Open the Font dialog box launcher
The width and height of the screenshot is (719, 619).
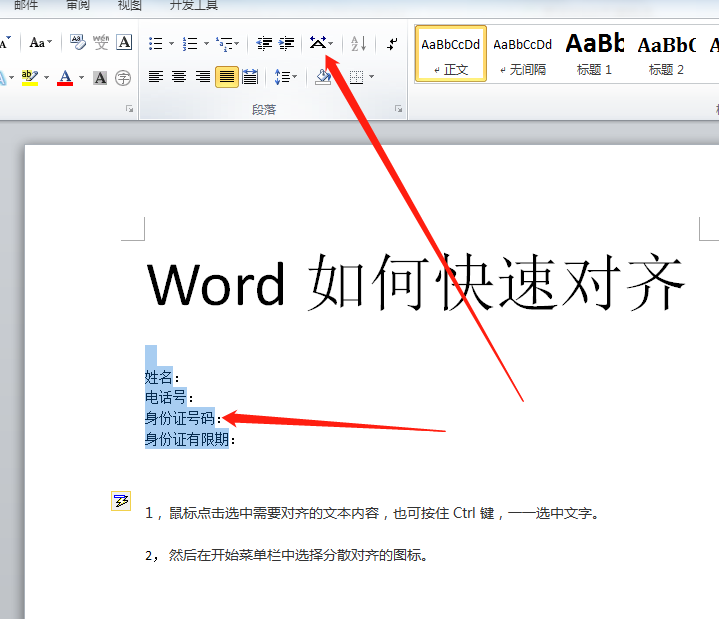point(130,109)
